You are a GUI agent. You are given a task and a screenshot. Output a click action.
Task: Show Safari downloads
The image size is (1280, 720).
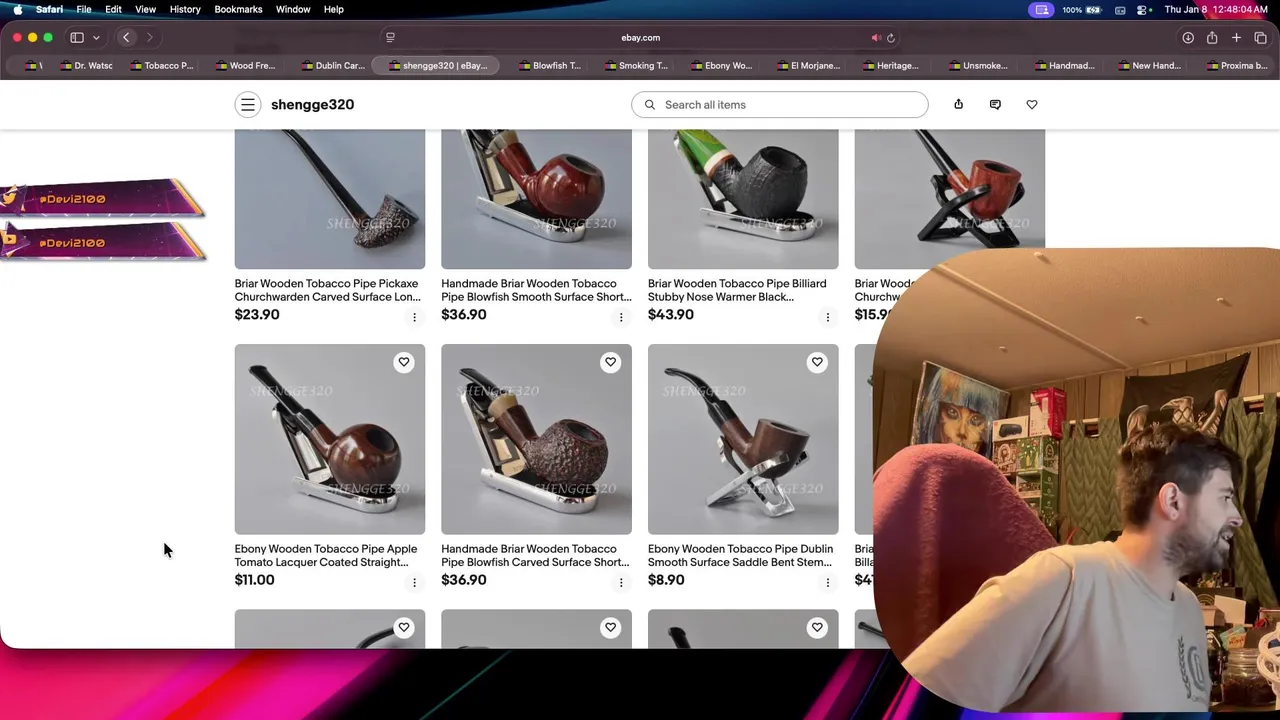tap(1188, 38)
